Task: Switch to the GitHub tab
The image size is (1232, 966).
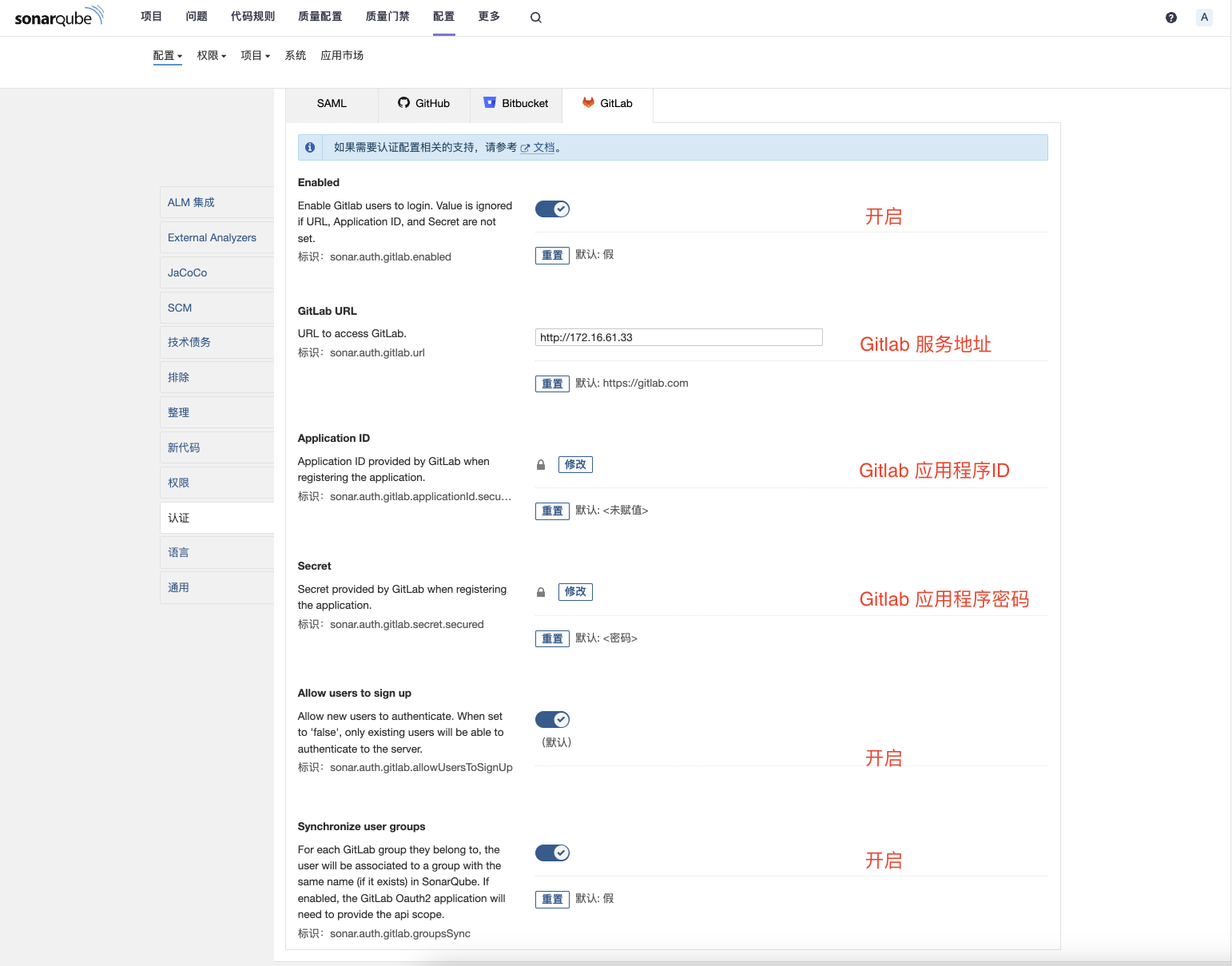Action: [x=424, y=104]
